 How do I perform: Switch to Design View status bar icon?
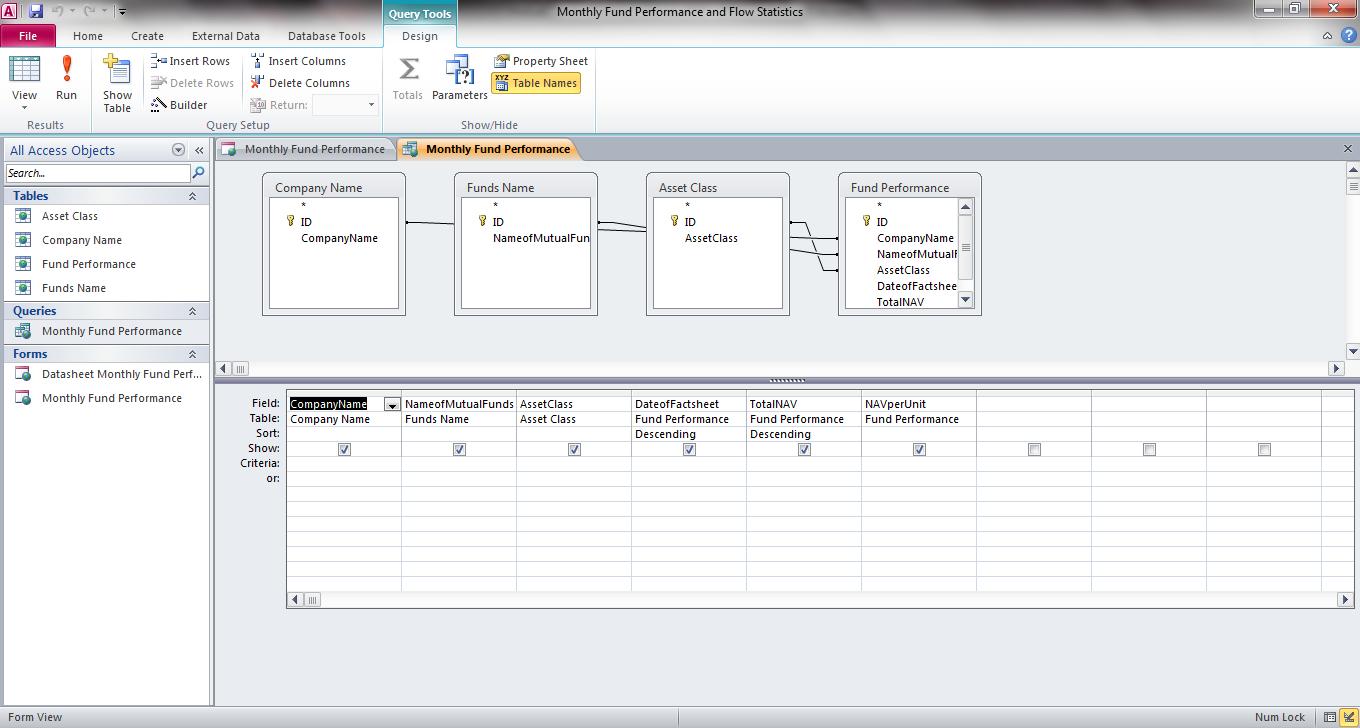click(1349, 717)
